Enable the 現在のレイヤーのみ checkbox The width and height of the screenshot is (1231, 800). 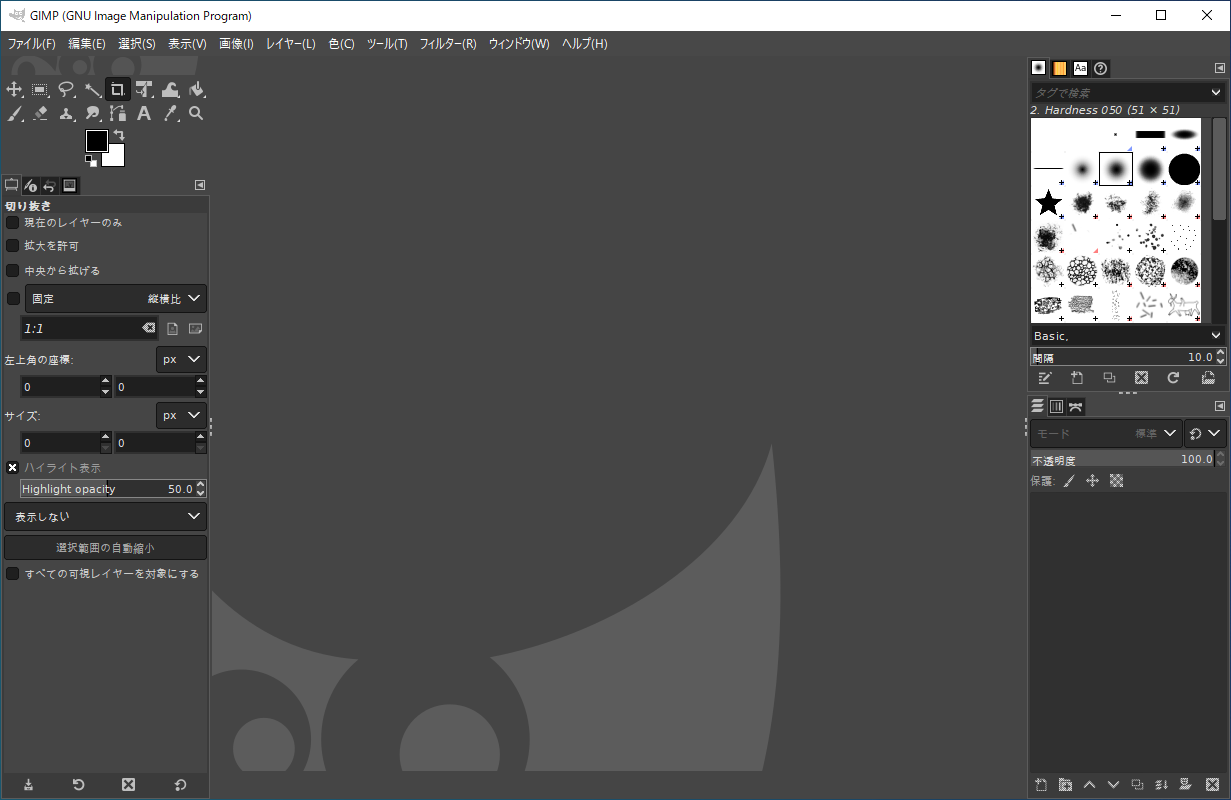(x=13, y=222)
